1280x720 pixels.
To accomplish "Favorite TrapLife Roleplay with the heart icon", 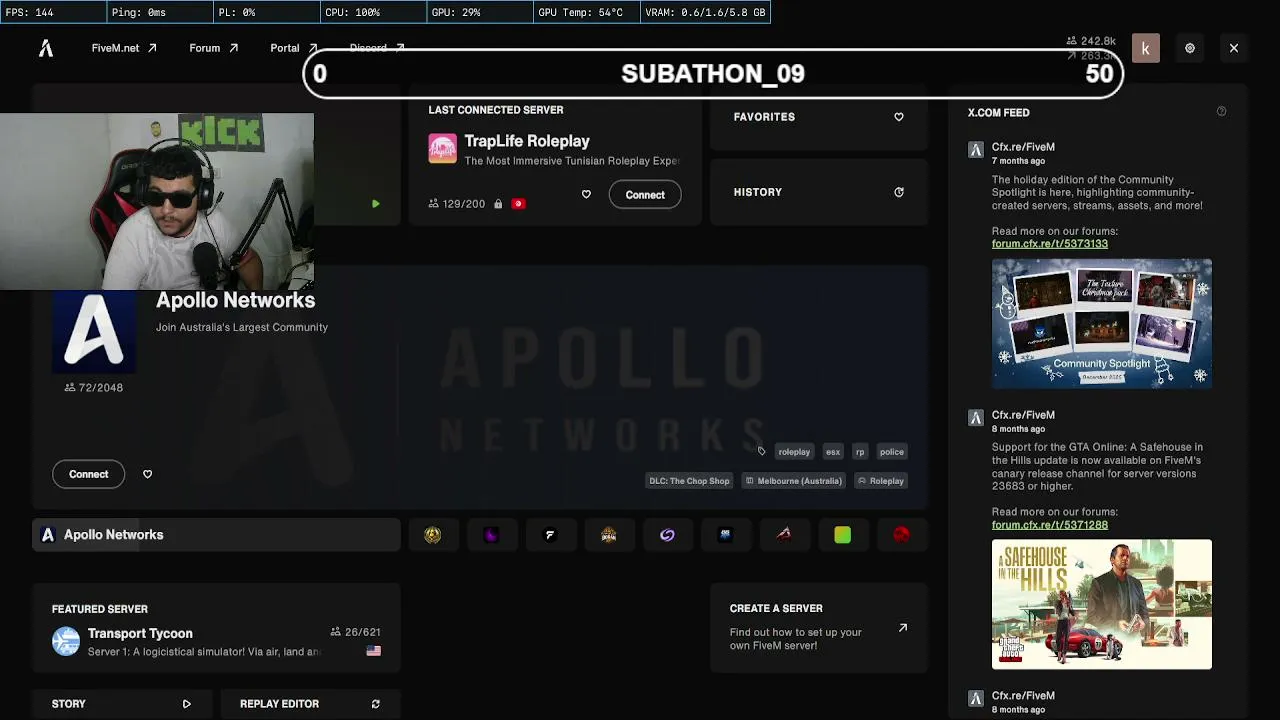I will click(586, 195).
